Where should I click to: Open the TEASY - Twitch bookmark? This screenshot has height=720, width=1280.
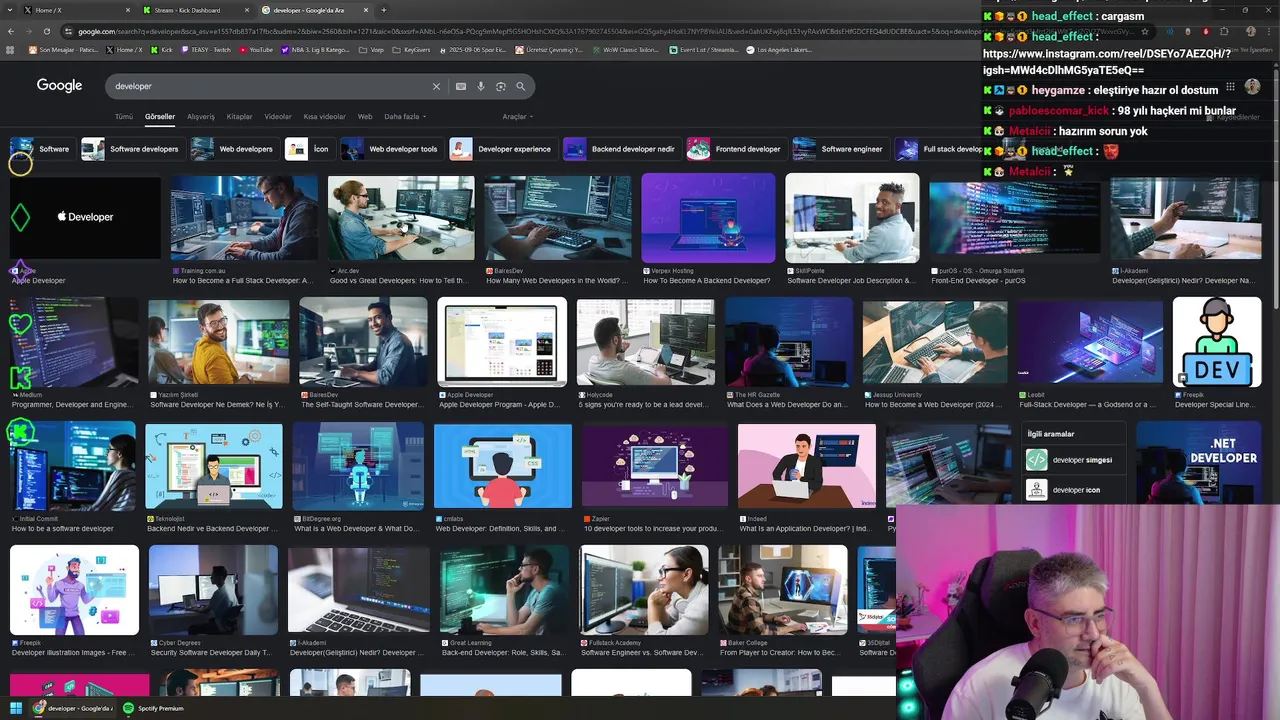[x=208, y=49]
